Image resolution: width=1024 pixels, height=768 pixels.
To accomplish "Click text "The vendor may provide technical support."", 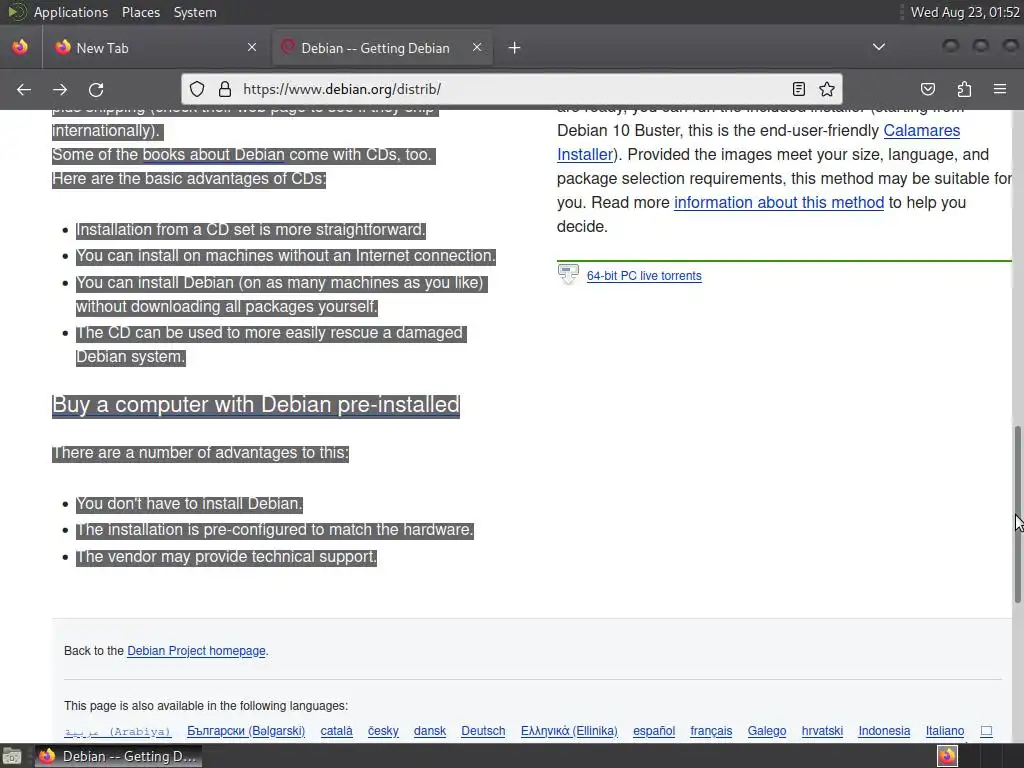I will tap(226, 556).
